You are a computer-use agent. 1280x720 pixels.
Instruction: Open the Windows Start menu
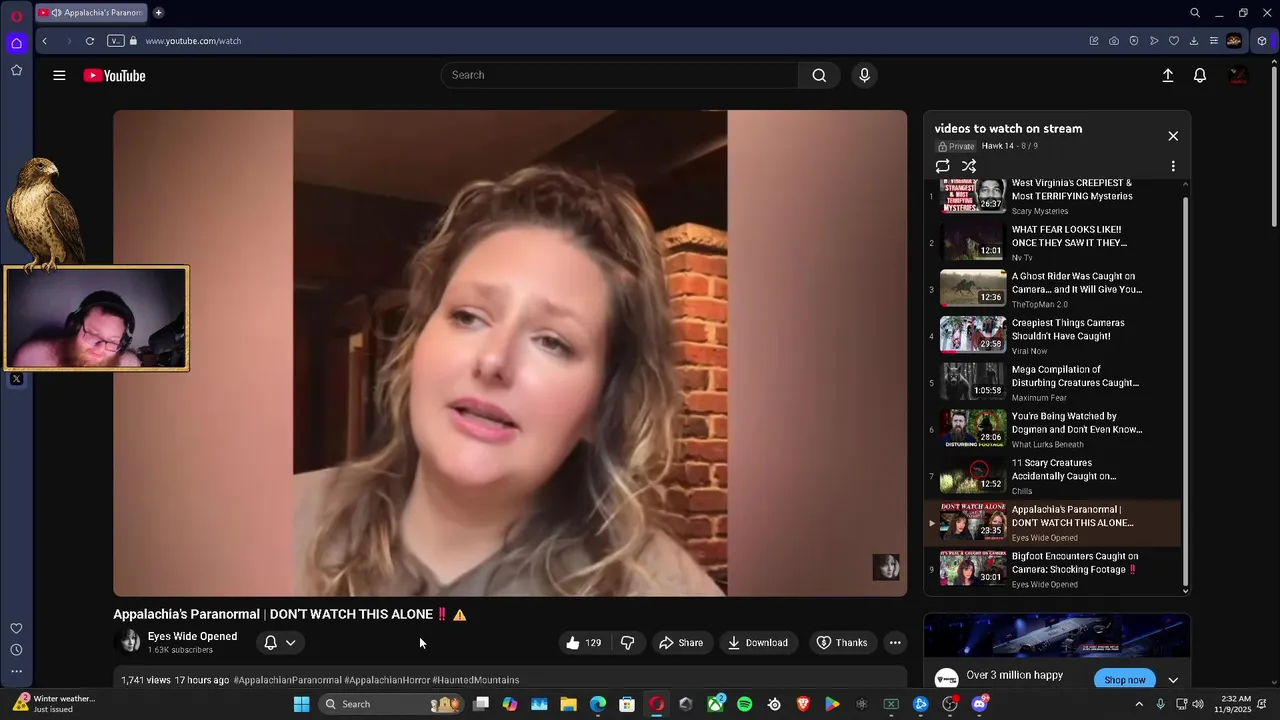coord(301,704)
